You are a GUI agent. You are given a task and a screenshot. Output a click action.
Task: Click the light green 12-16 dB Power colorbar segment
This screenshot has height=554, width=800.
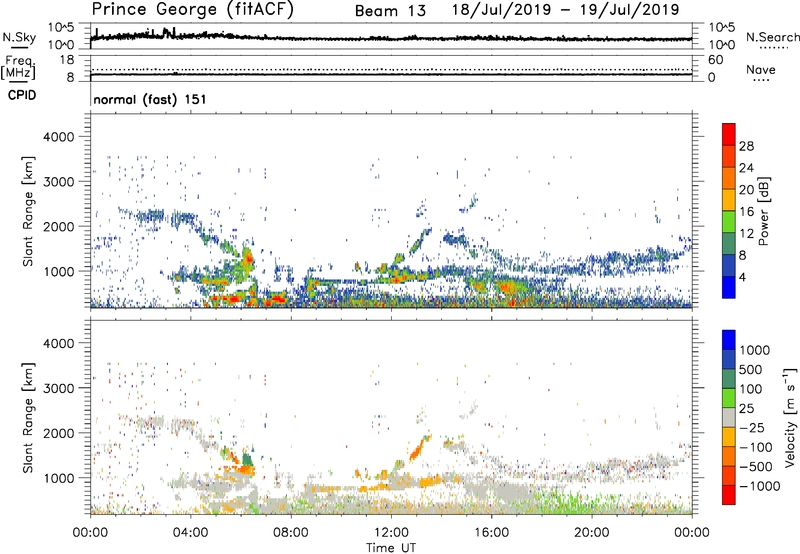pyautogui.click(x=729, y=222)
